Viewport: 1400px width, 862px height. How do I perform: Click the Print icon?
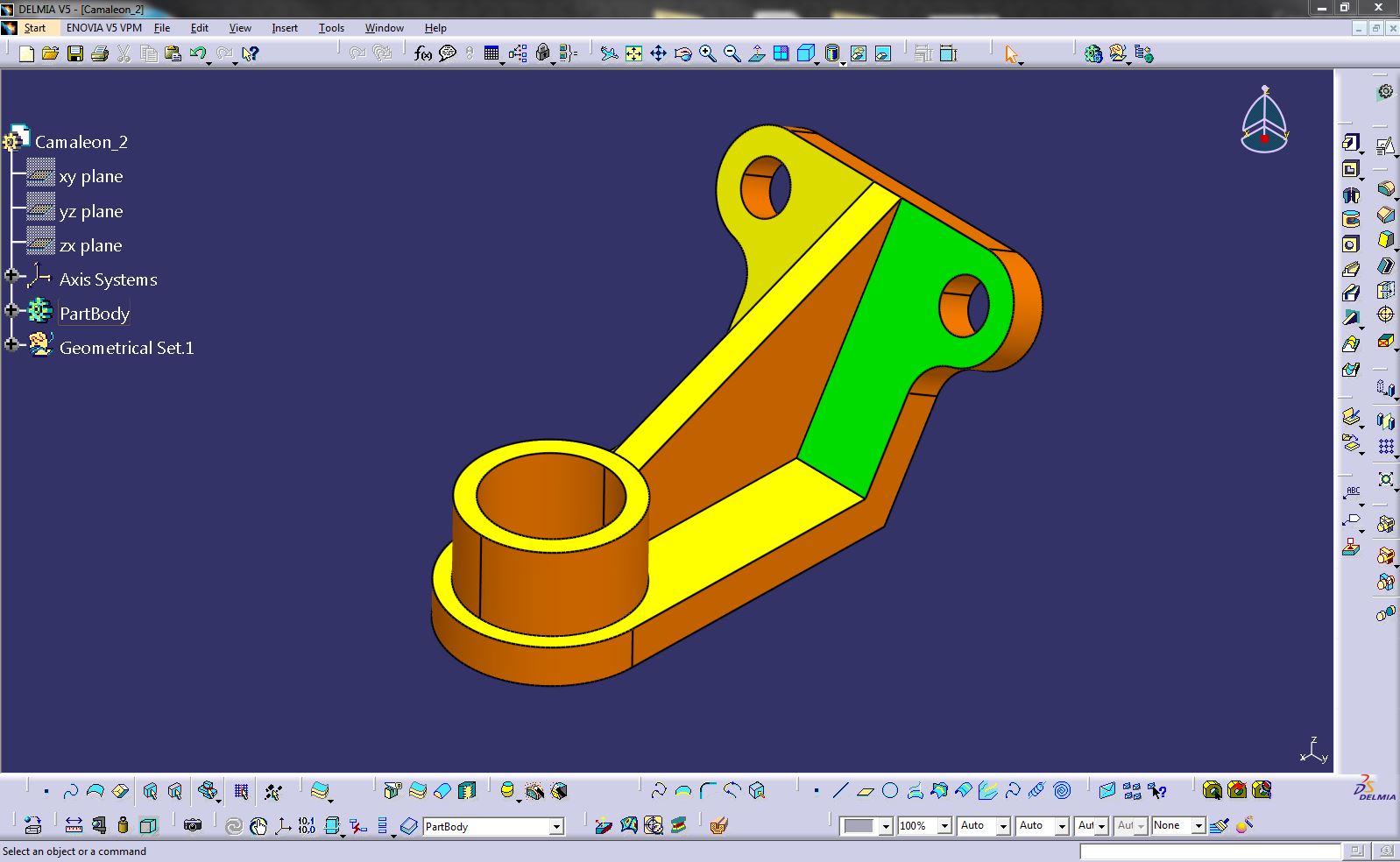coord(100,54)
